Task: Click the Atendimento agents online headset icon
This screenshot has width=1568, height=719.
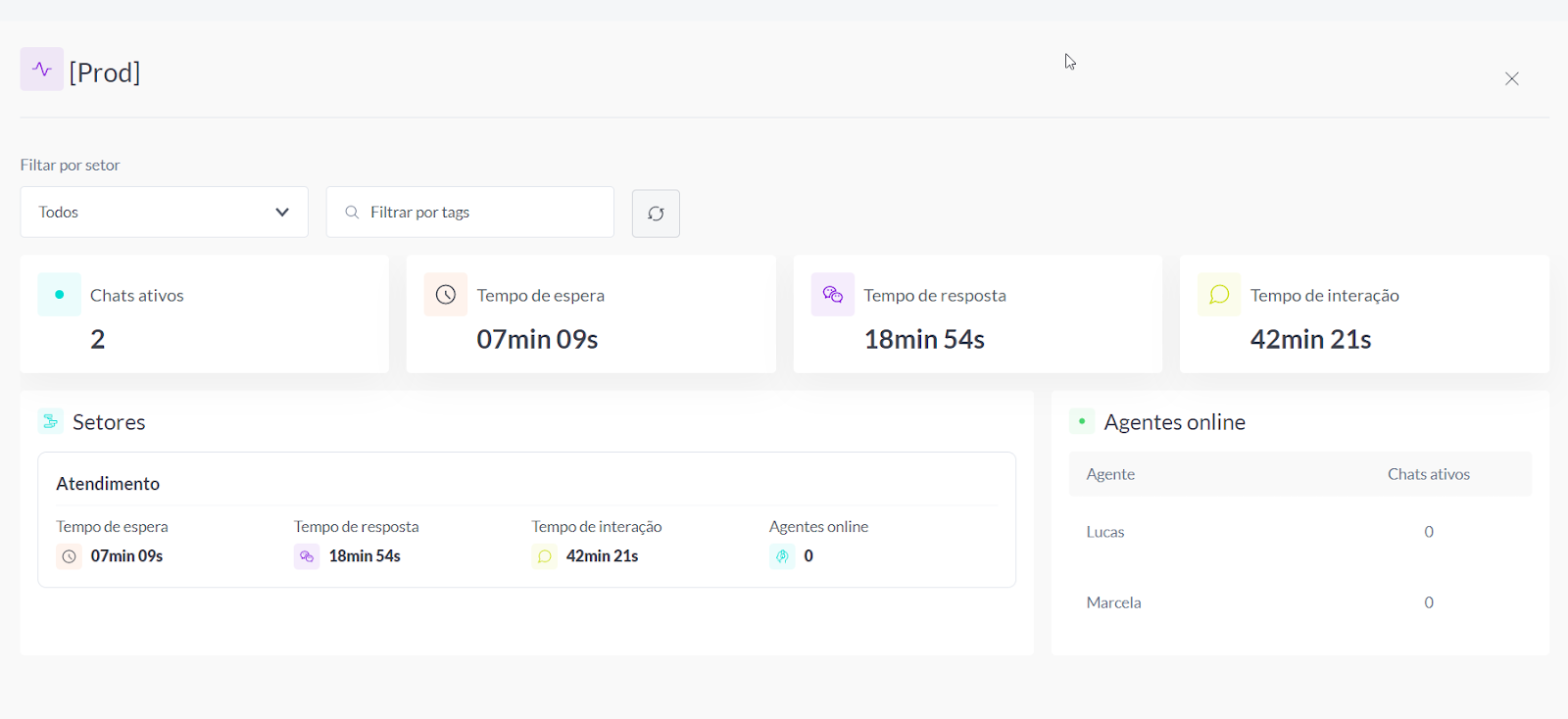Action: point(782,556)
